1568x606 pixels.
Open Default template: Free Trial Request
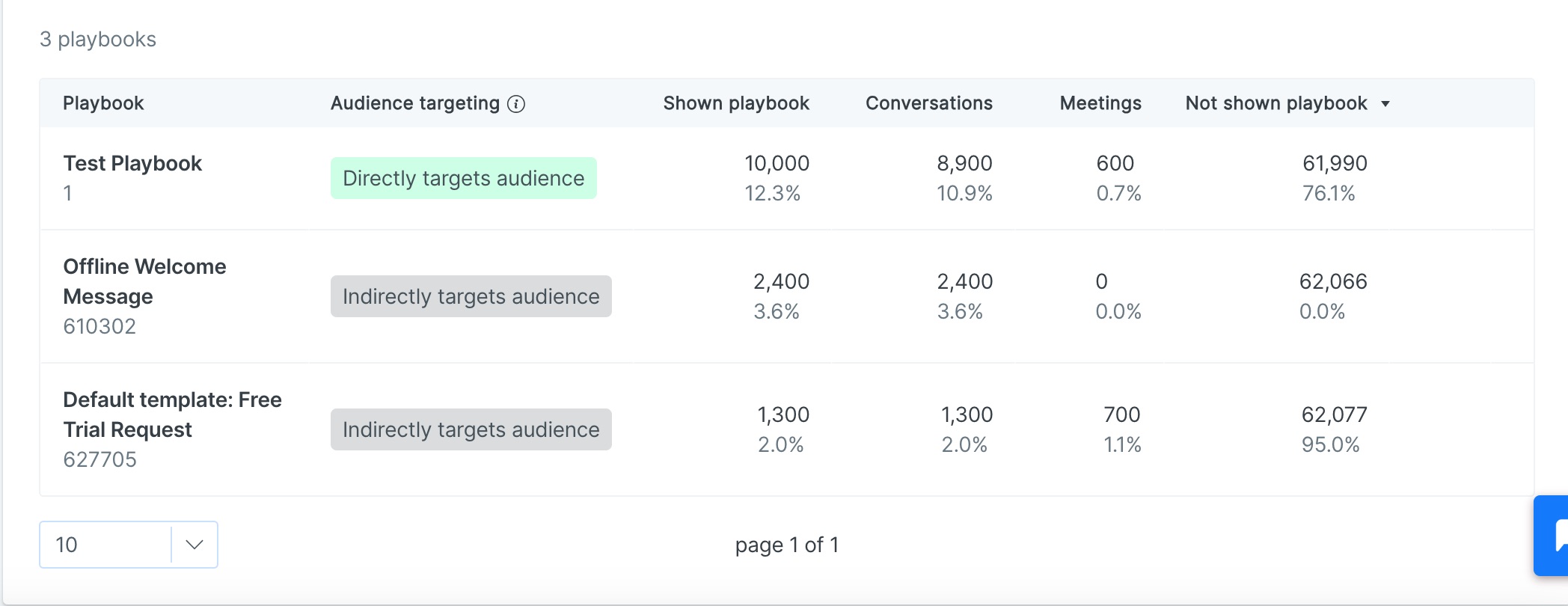pos(172,414)
